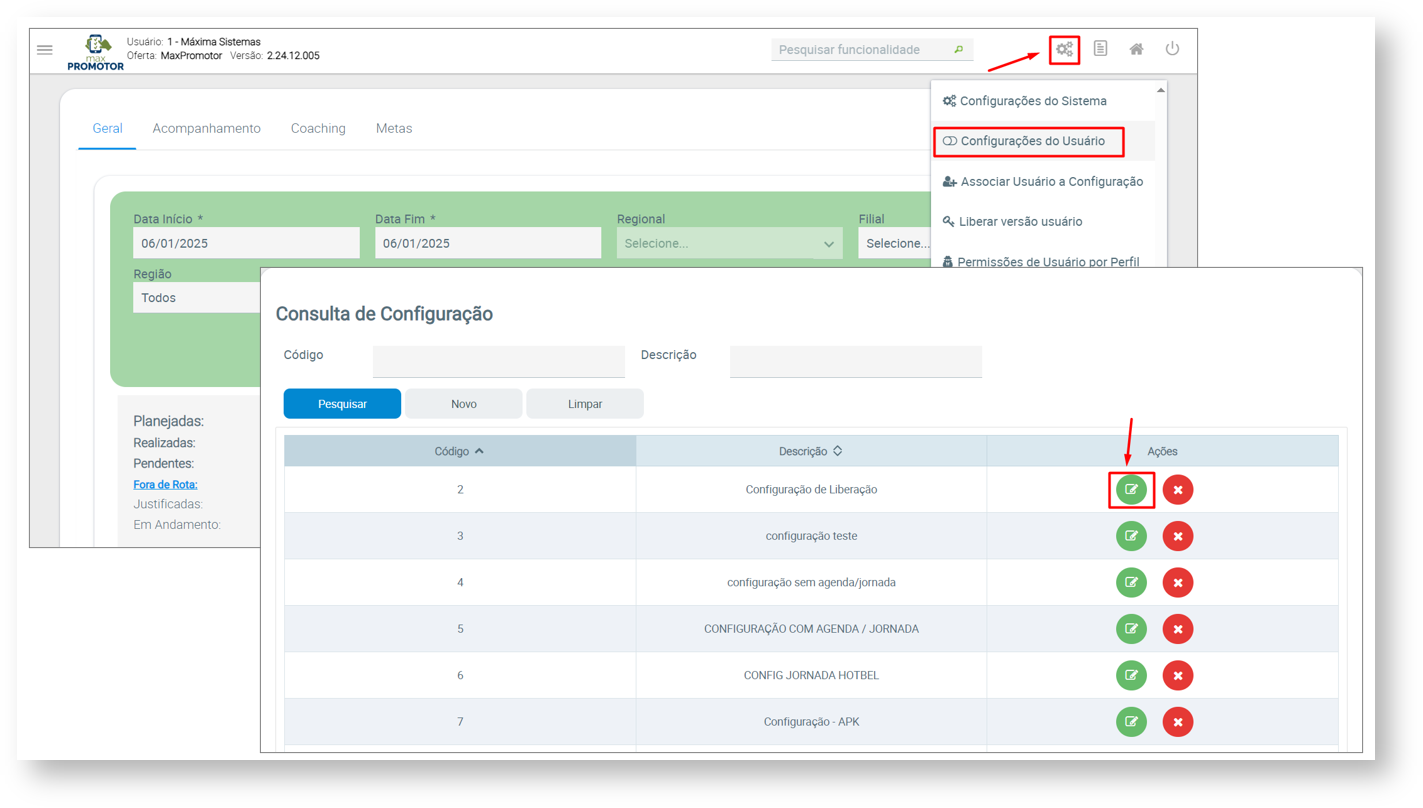Viewport: 1423px width, 808px height.
Task: Switch to the Coaching tab
Action: pyautogui.click(x=318, y=129)
